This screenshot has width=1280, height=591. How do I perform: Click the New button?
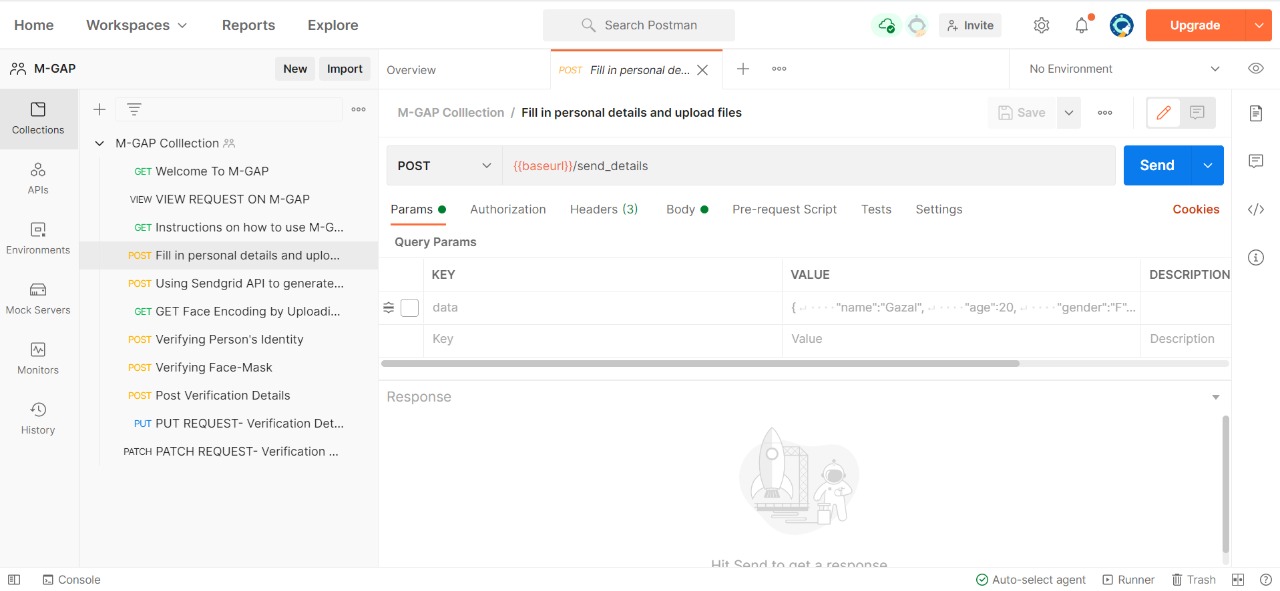click(295, 69)
